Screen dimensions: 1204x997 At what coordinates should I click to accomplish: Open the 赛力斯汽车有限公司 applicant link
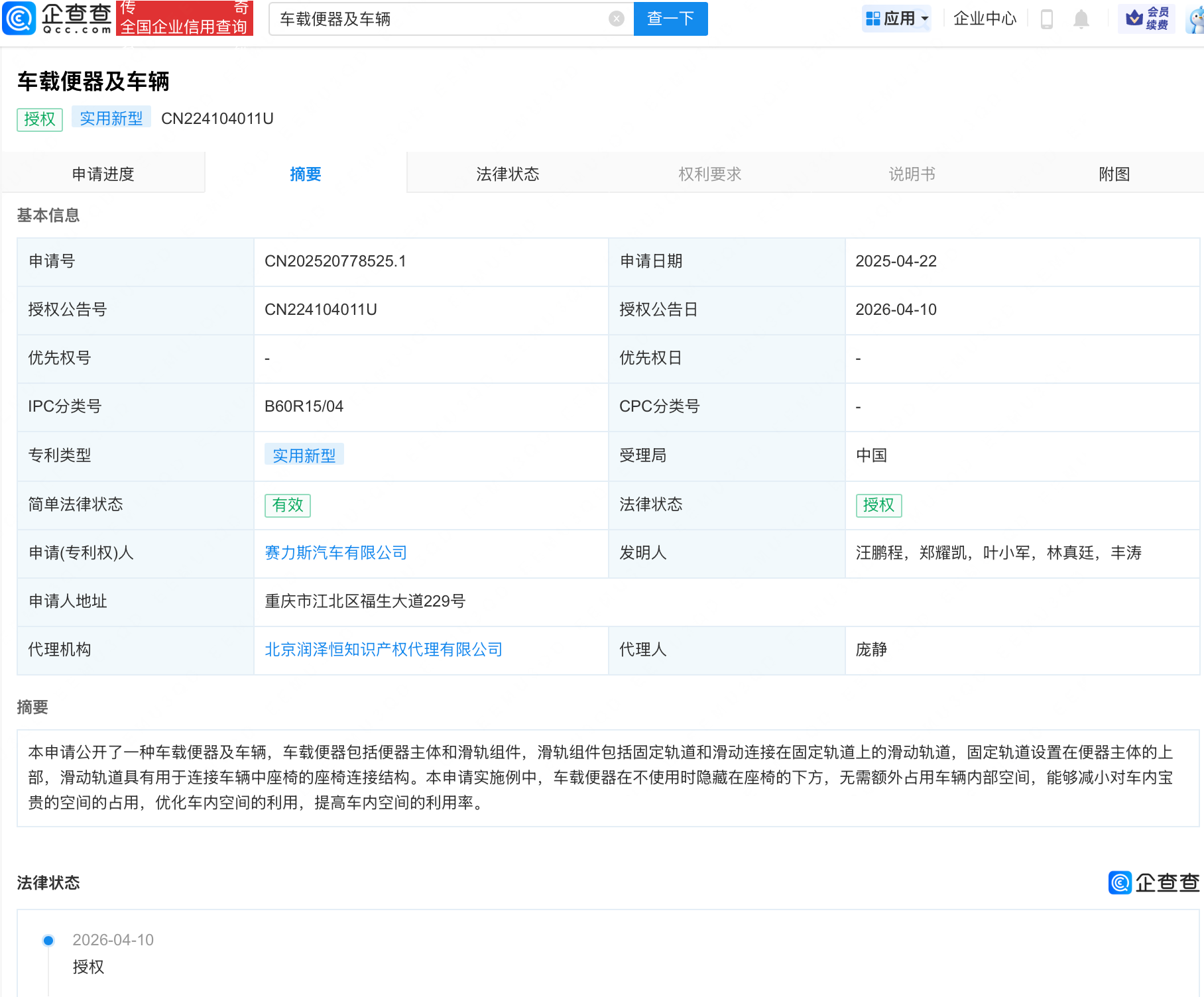pyautogui.click(x=335, y=553)
